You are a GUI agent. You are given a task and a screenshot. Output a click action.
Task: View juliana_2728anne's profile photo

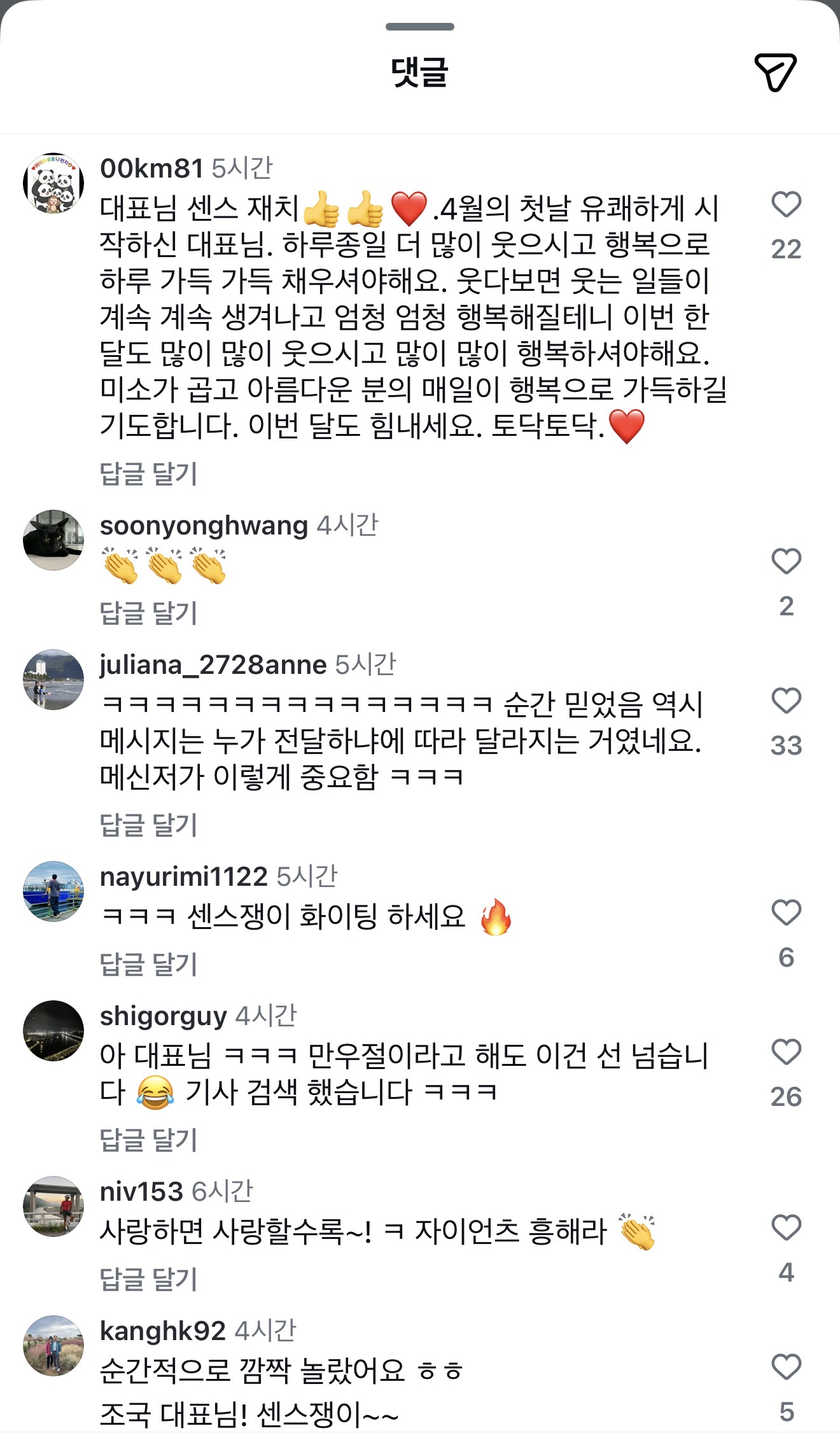[53, 680]
